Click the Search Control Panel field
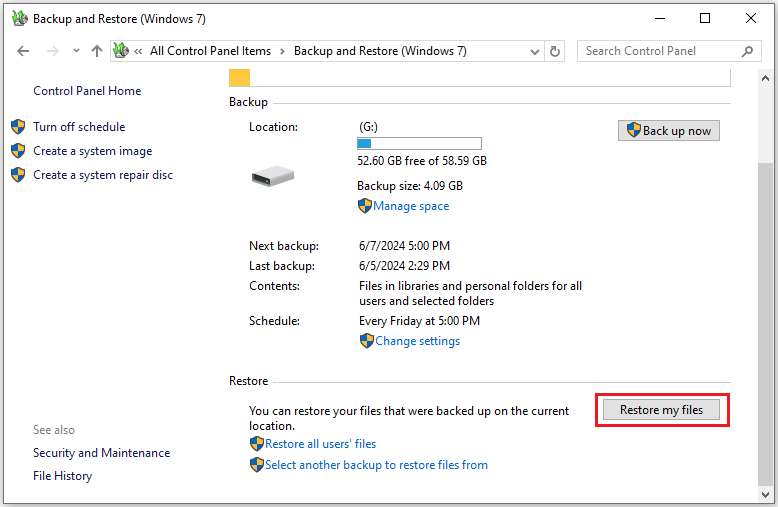The width and height of the screenshot is (778, 507). coord(669,51)
